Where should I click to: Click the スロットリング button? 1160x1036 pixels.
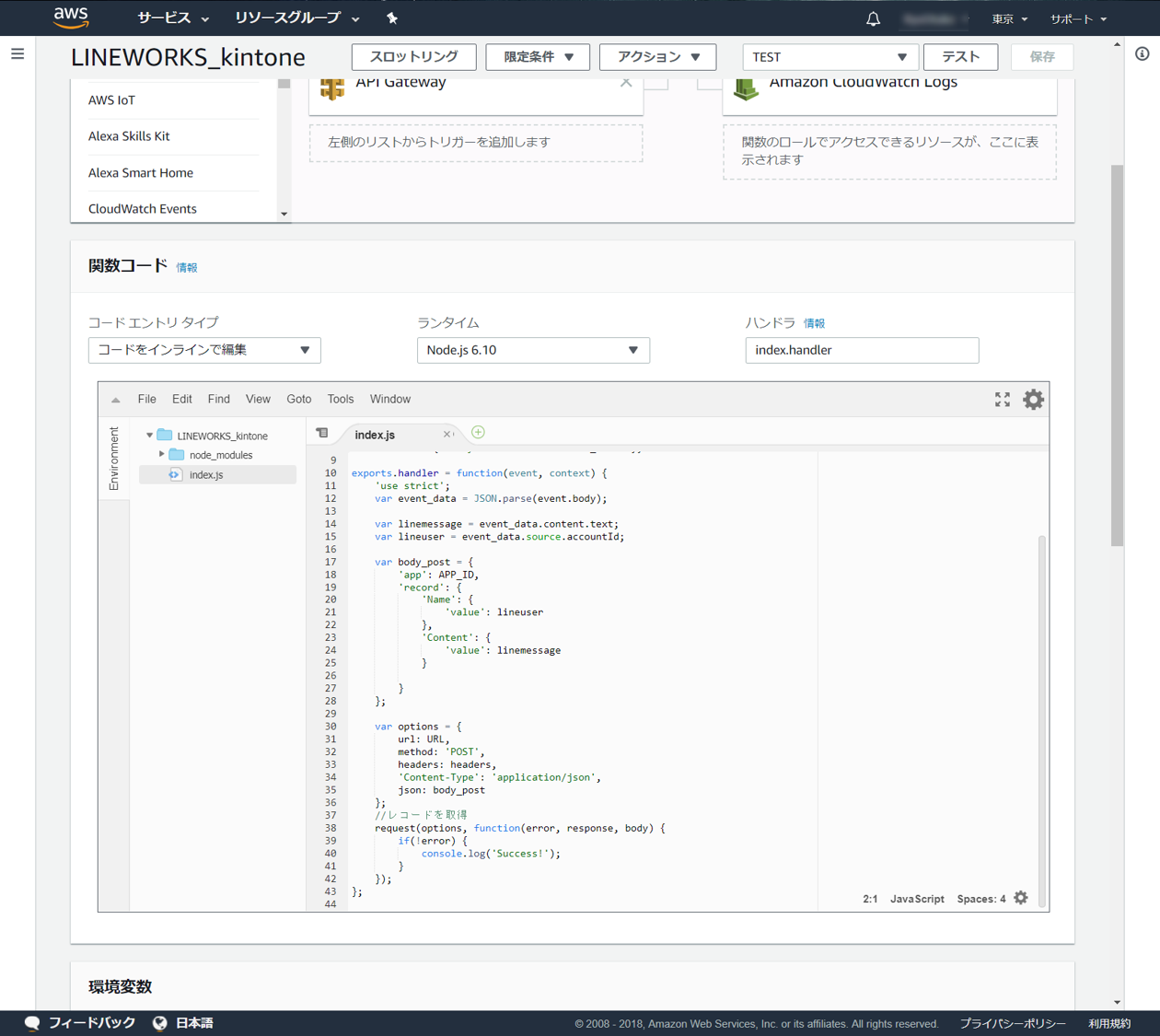coord(413,57)
